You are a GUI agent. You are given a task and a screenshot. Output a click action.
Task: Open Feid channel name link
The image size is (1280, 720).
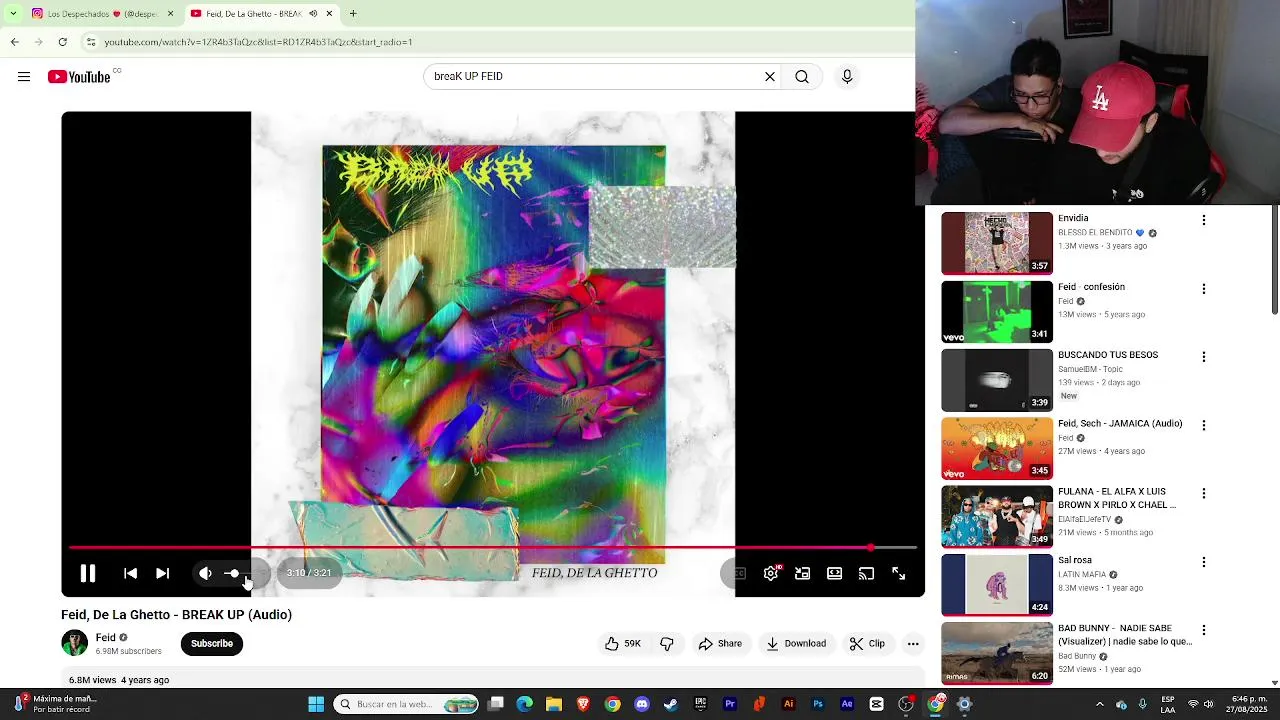(106, 637)
